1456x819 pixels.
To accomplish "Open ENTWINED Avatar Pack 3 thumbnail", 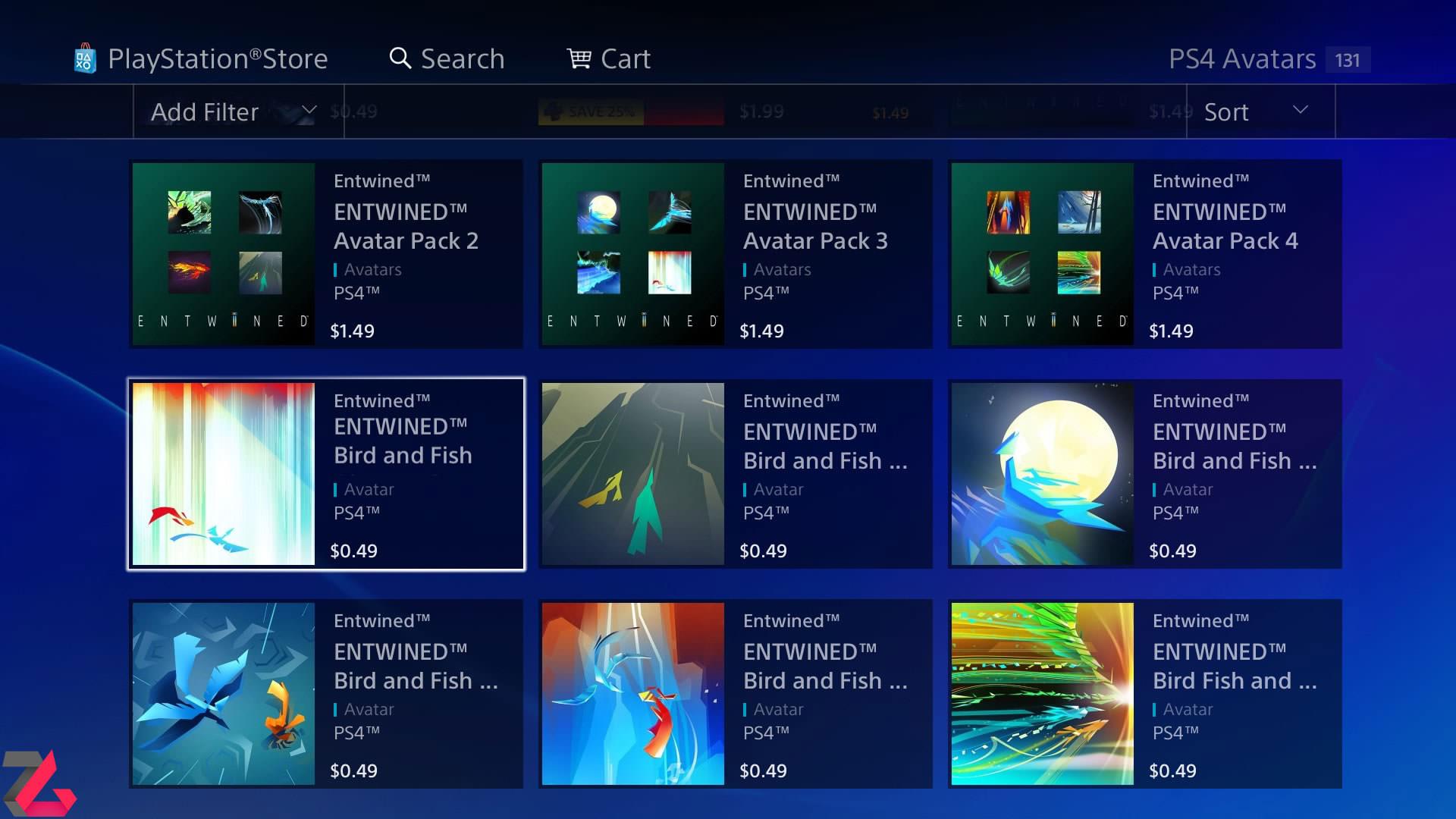I will pyautogui.click(x=633, y=254).
